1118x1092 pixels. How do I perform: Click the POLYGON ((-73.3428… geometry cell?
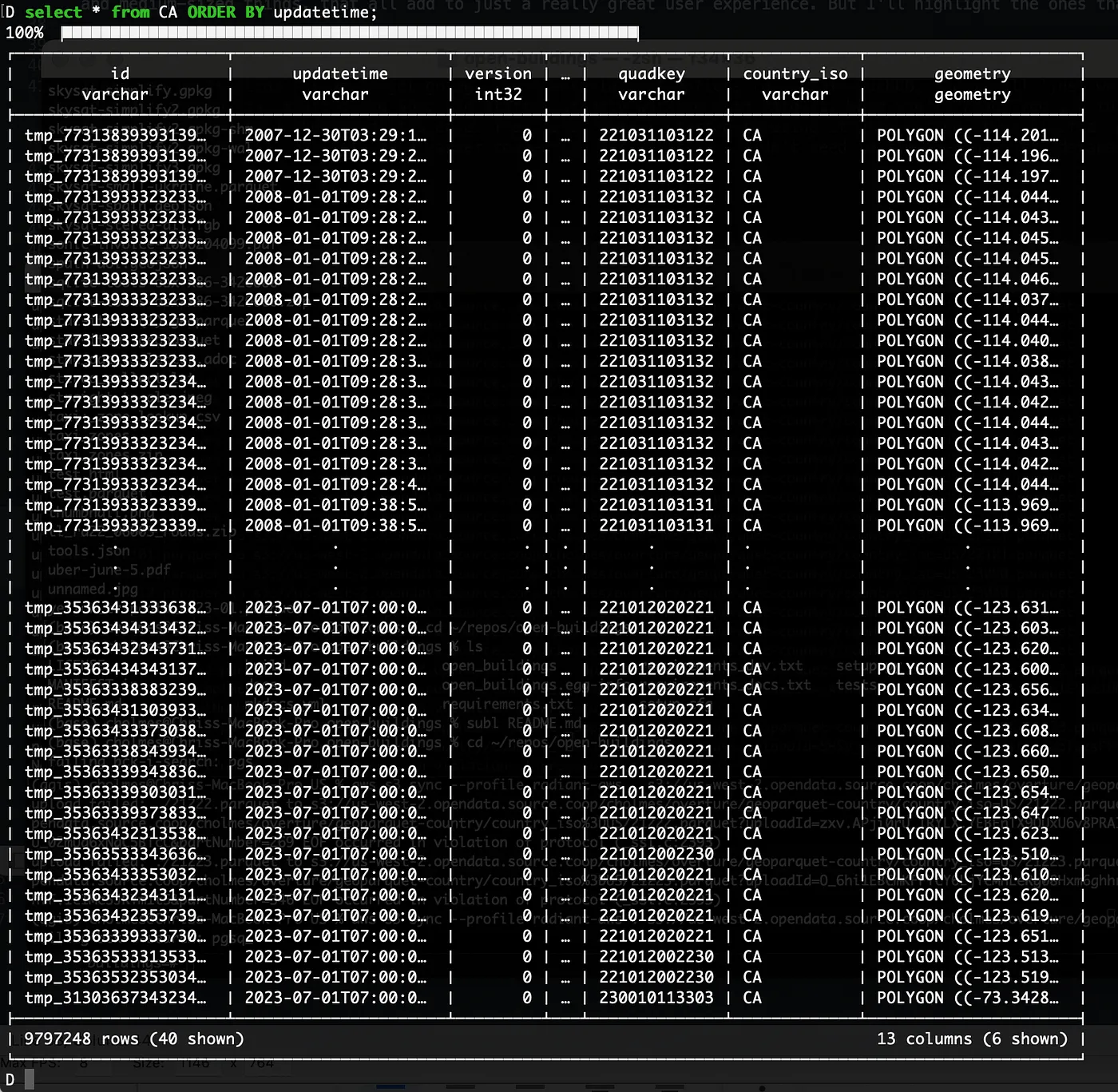(x=967, y=998)
